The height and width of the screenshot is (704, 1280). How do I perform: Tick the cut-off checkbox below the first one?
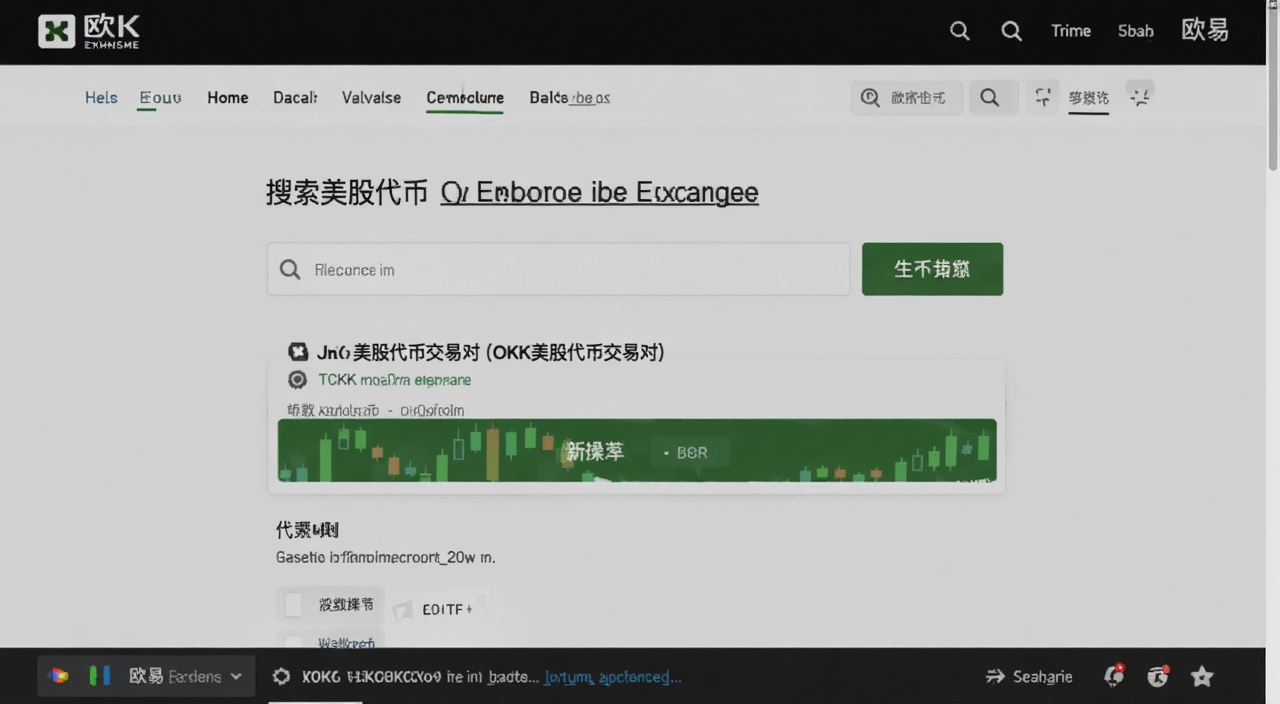(293, 642)
